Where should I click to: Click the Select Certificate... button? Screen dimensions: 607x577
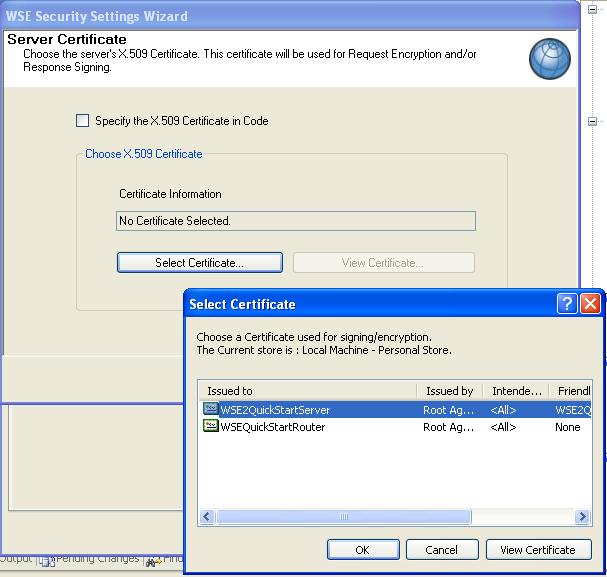point(200,263)
